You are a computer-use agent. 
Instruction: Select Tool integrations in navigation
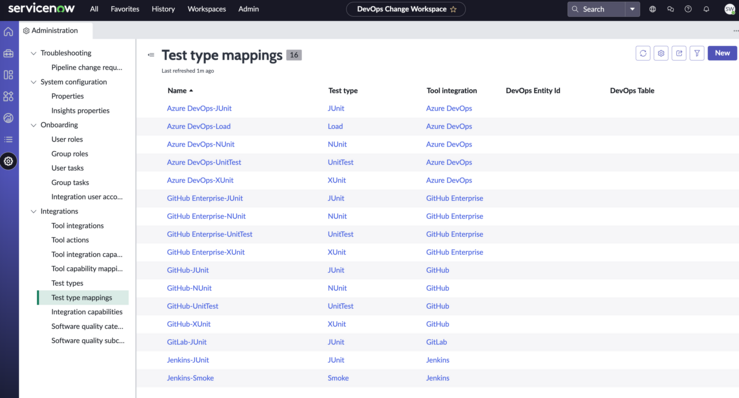click(77, 226)
